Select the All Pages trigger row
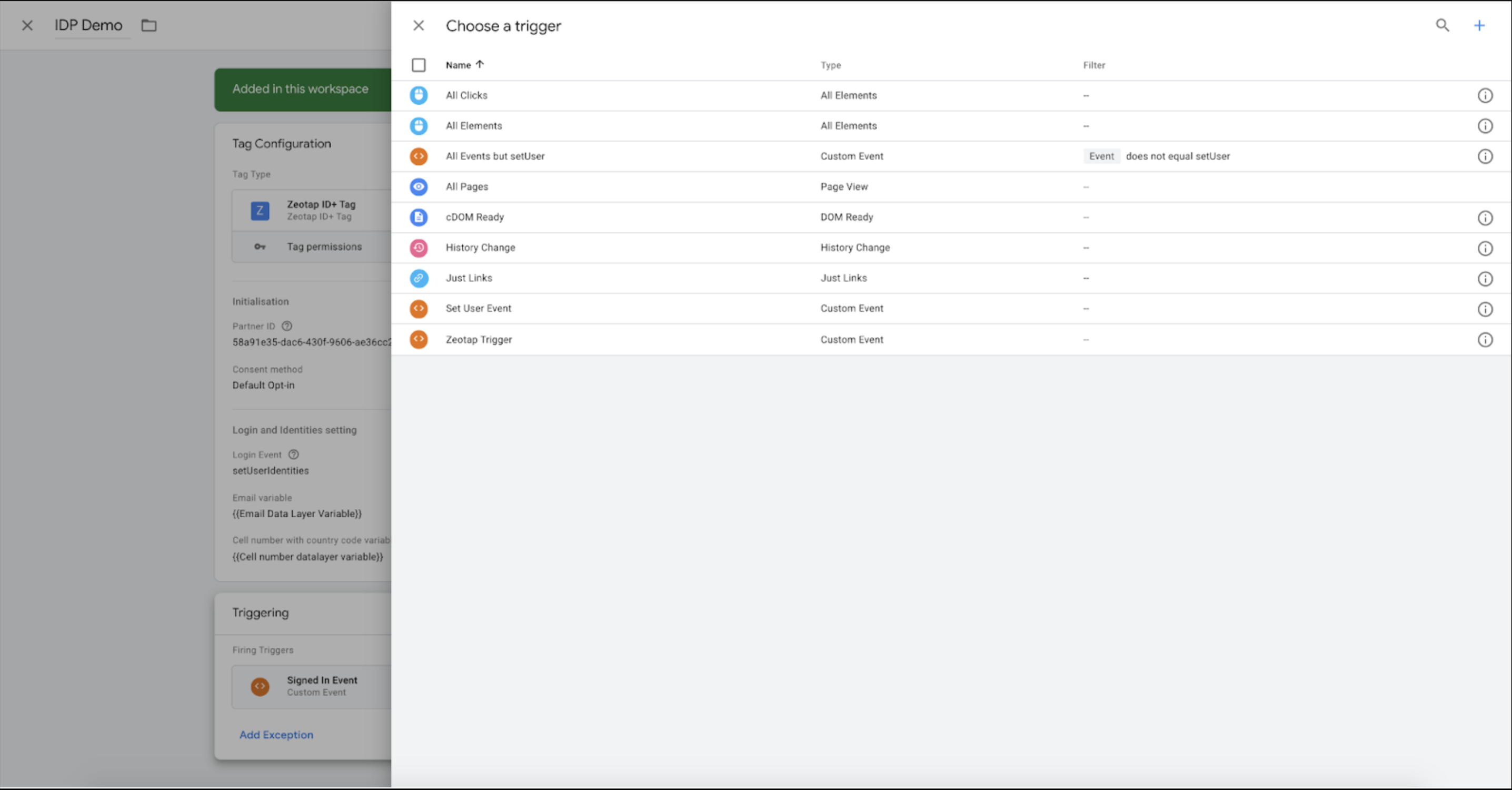 tap(467, 187)
